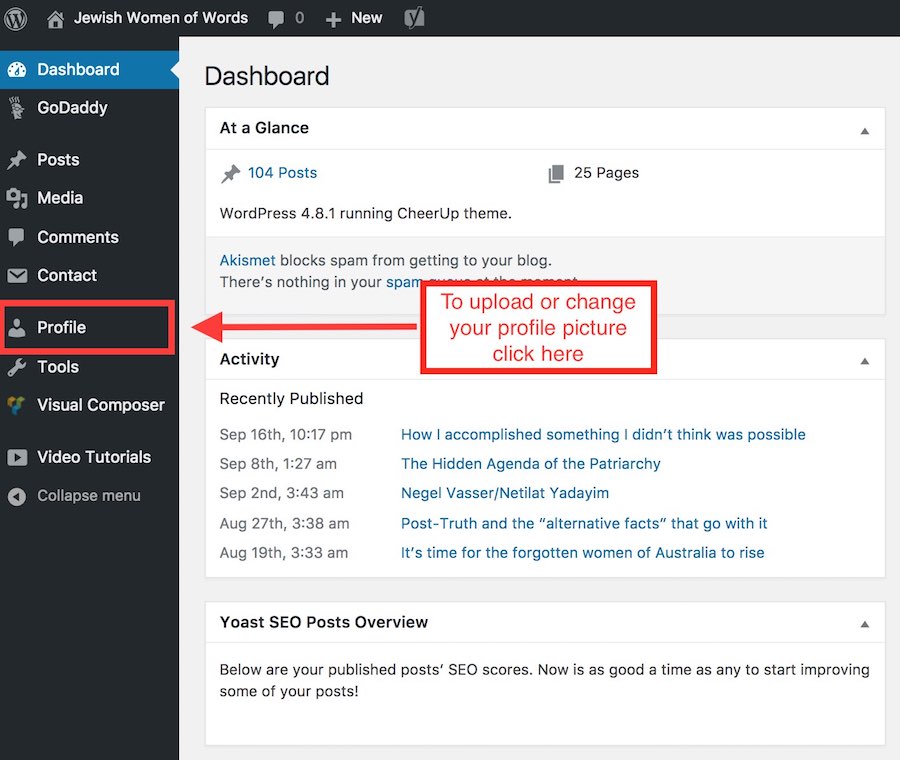Visit Jewish Women of Words site link
The image size is (900, 760).
click(x=161, y=18)
